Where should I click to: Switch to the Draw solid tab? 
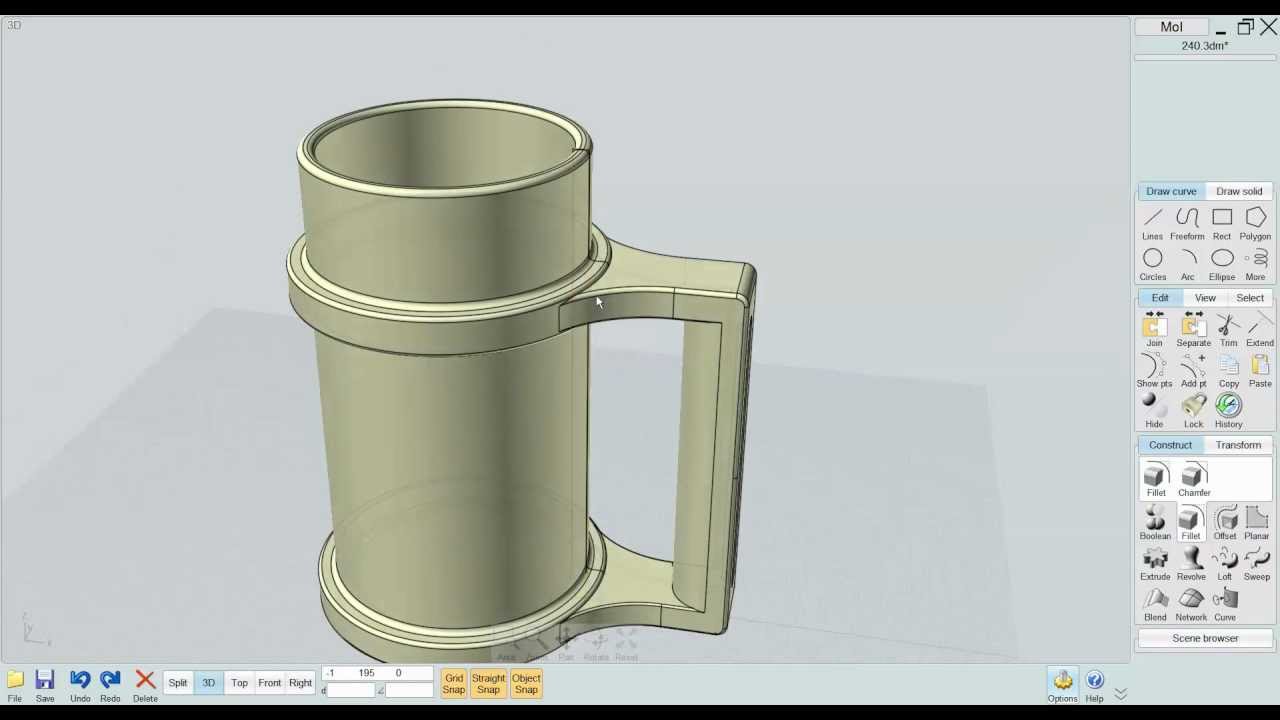1239,191
